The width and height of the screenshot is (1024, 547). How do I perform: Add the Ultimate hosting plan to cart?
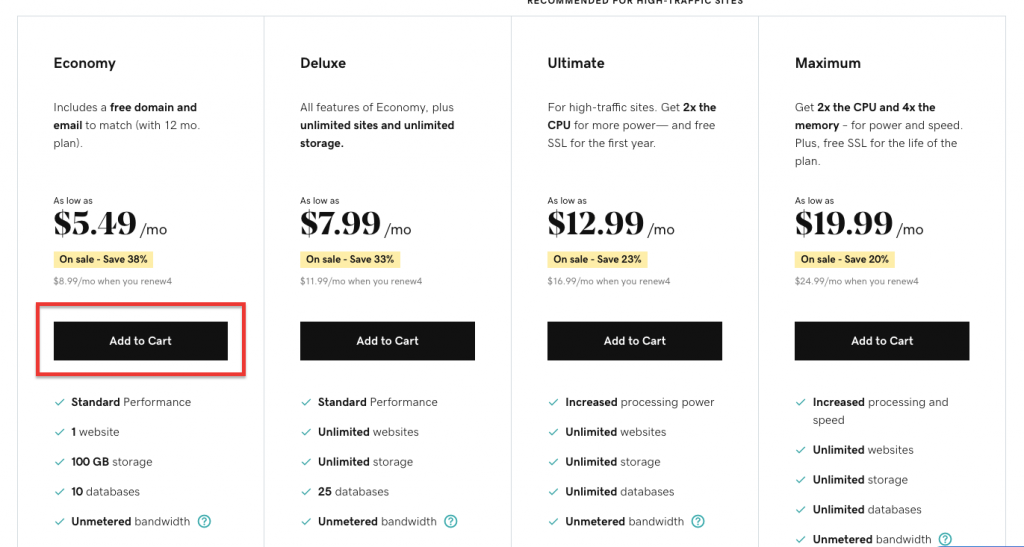(x=634, y=341)
